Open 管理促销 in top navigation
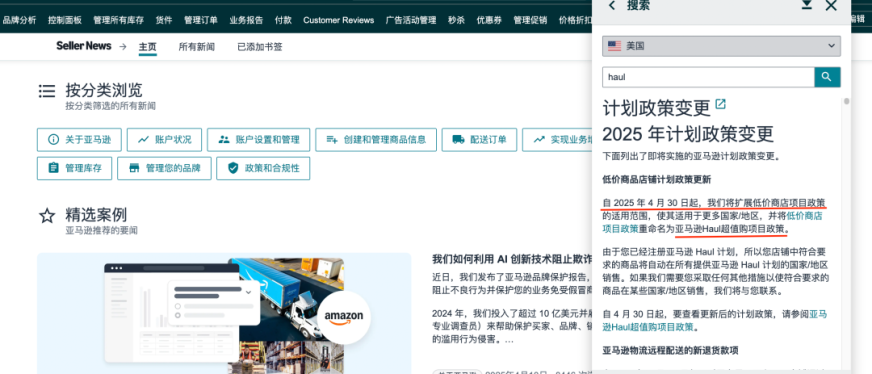872x374 pixels. pos(530,20)
